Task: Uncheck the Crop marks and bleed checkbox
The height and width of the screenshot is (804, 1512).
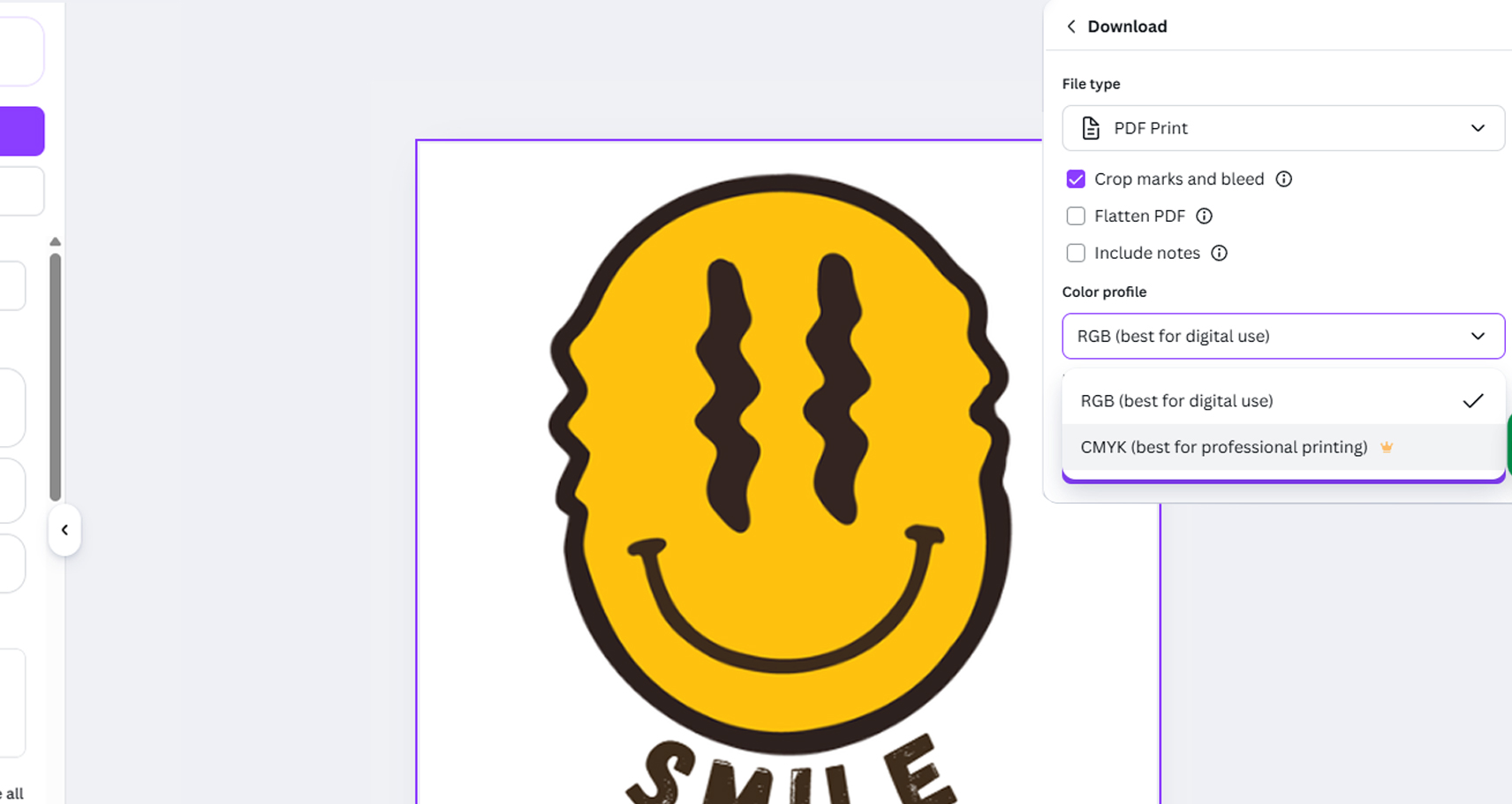Action: [x=1076, y=179]
